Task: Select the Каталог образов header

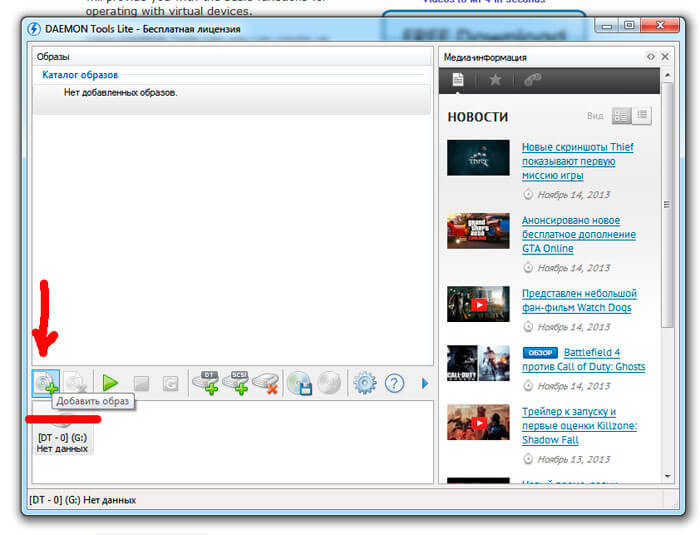Action: (x=80, y=75)
